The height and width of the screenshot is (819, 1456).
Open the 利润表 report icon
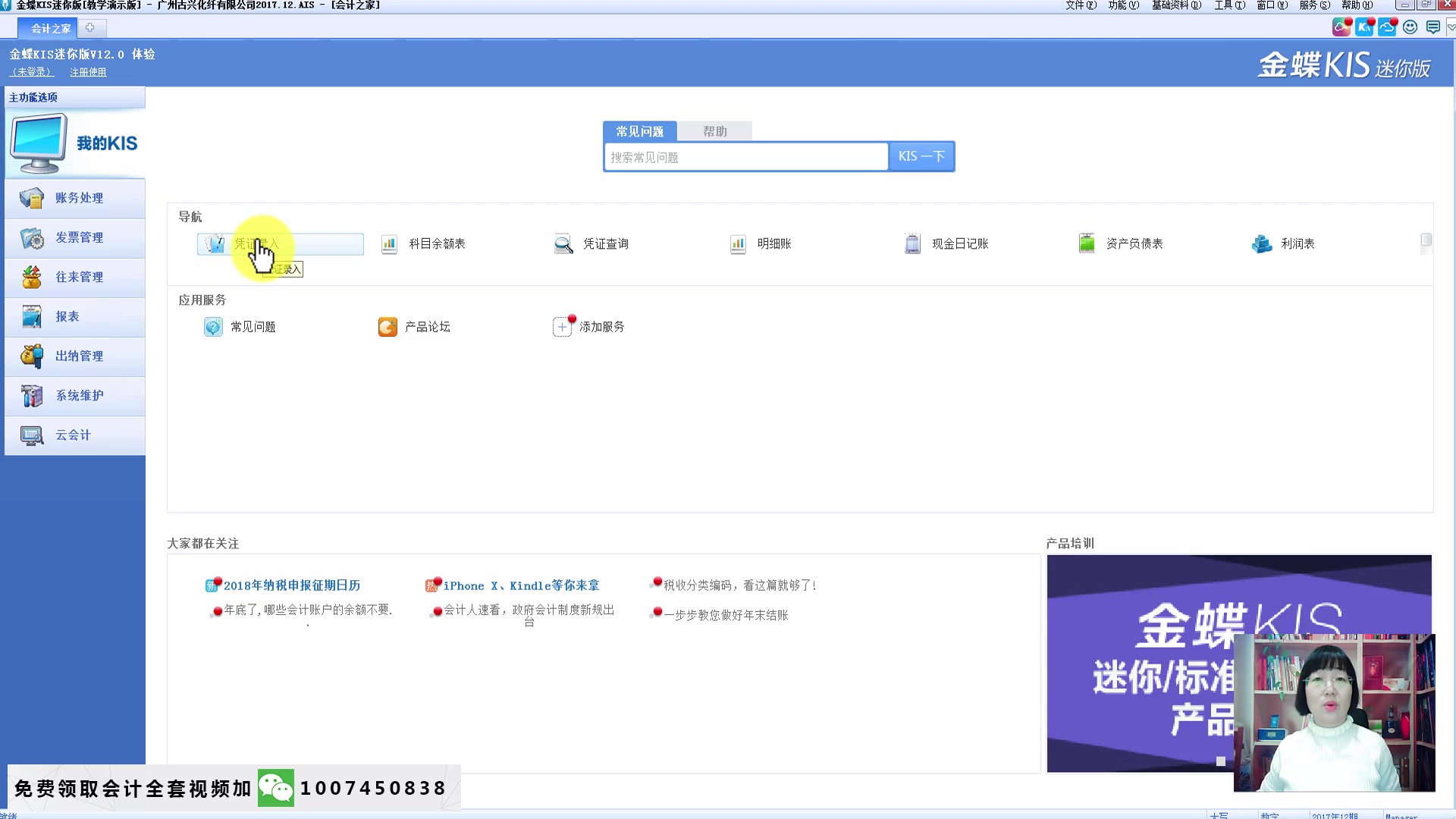click(1262, 244)
